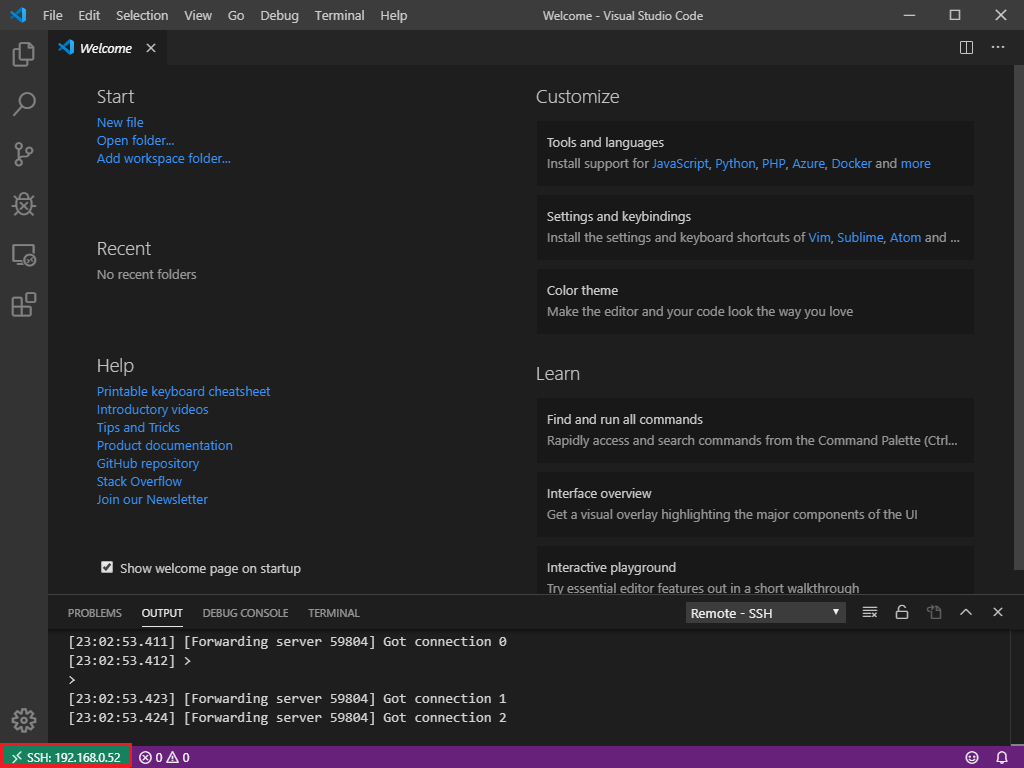Open the Go menu

click(x=236, y=15)
